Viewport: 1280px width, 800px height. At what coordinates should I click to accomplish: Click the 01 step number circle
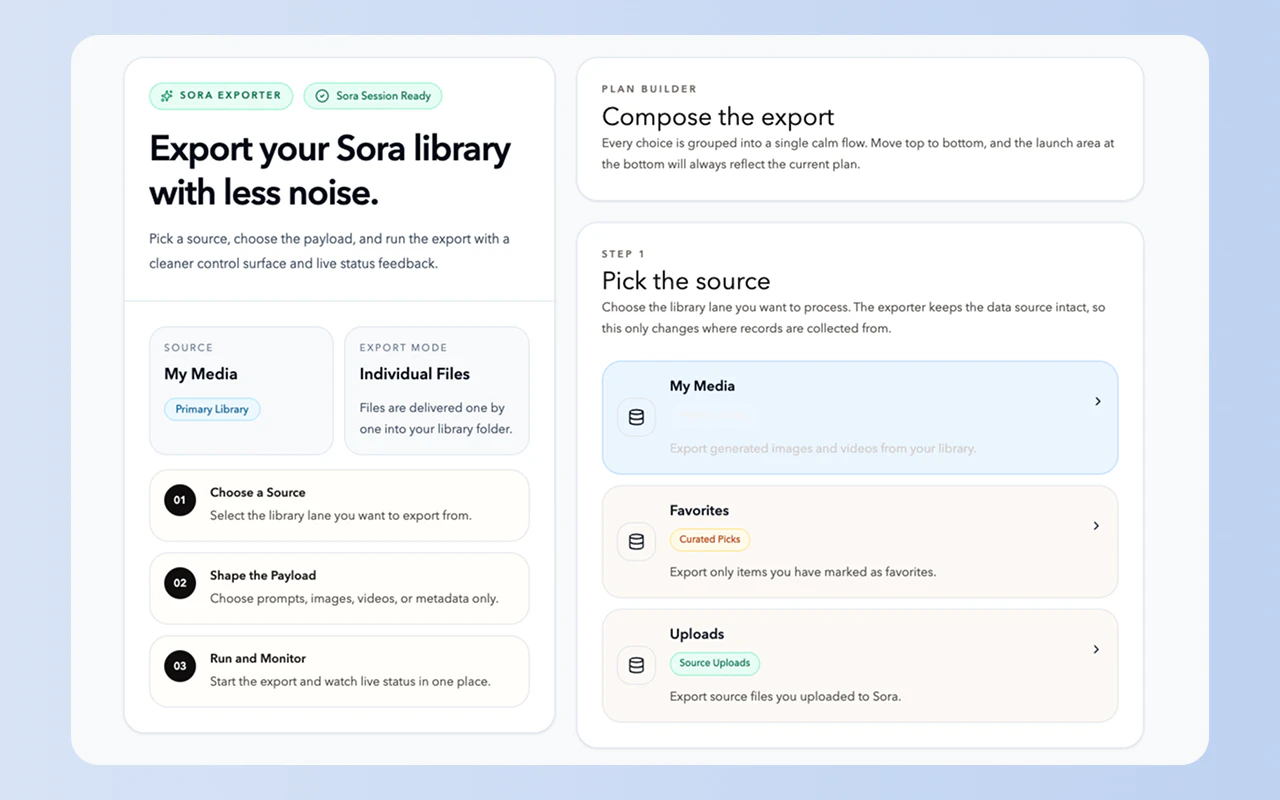(x=180, y=500)
